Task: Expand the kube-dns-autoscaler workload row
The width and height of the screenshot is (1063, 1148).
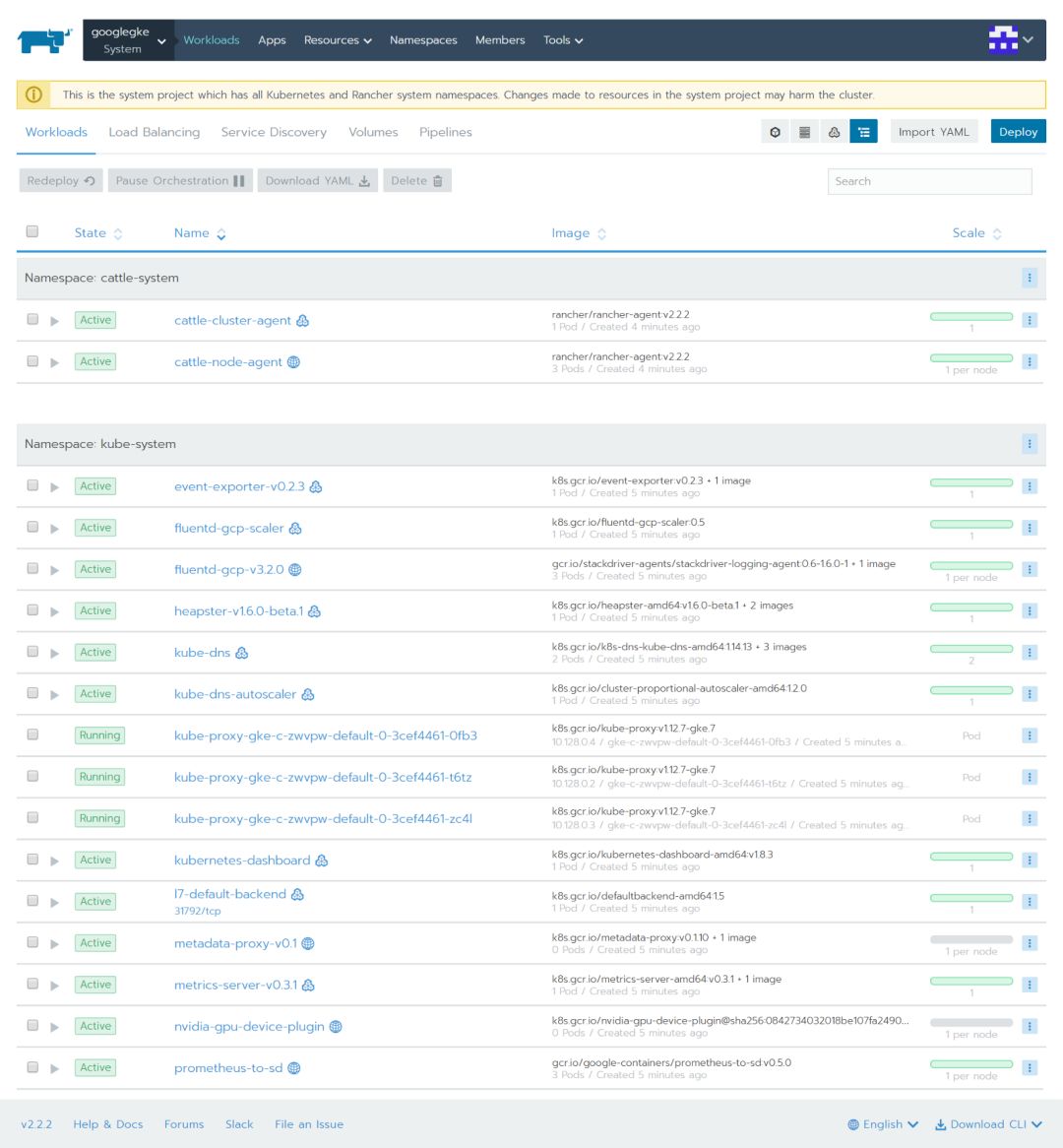Action: click(54, 694)
